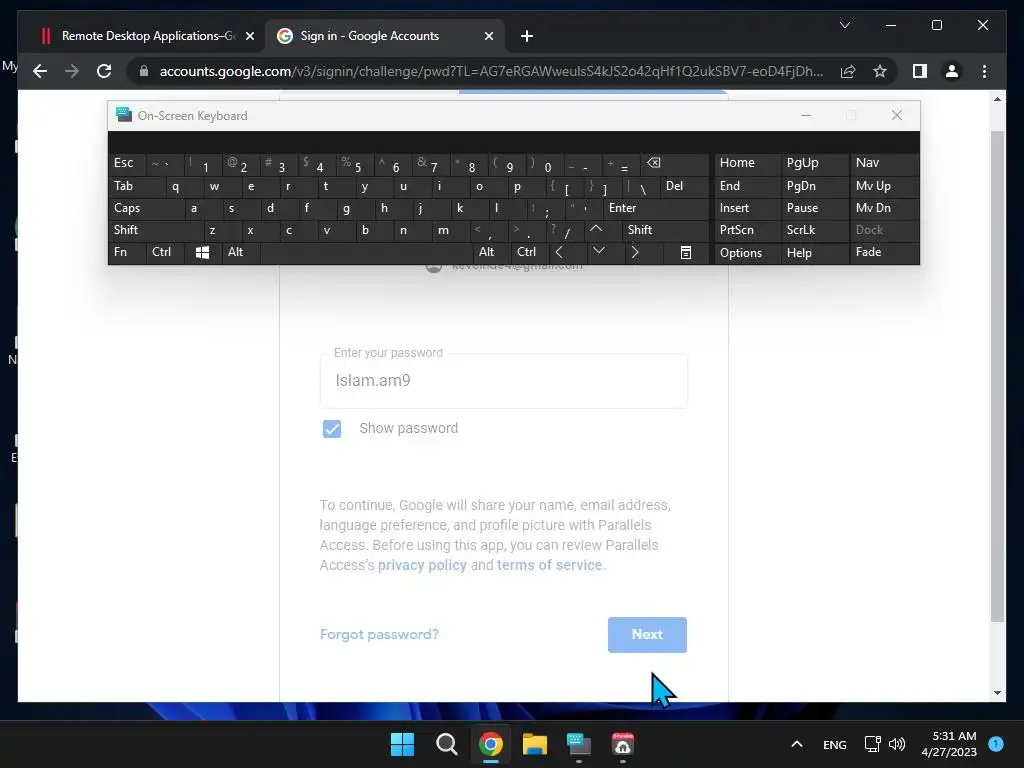Click scrollbar down arrow

point(997,693)
